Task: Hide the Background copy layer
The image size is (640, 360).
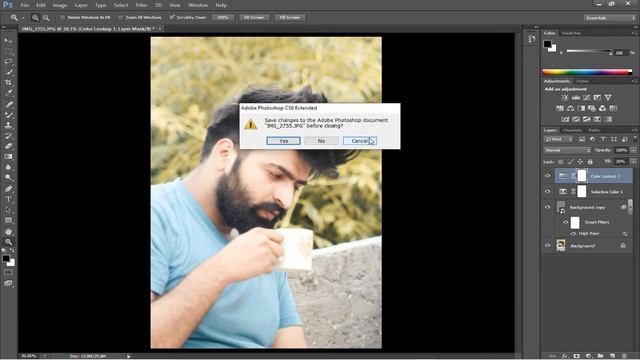Action: [x=548, y=207]
